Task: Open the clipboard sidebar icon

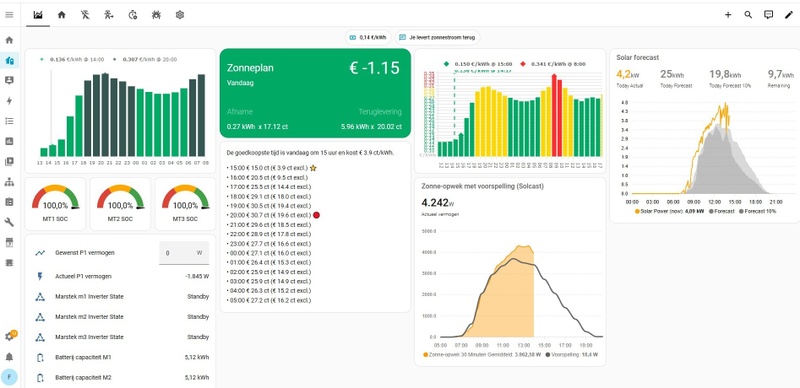Action: 9,202
